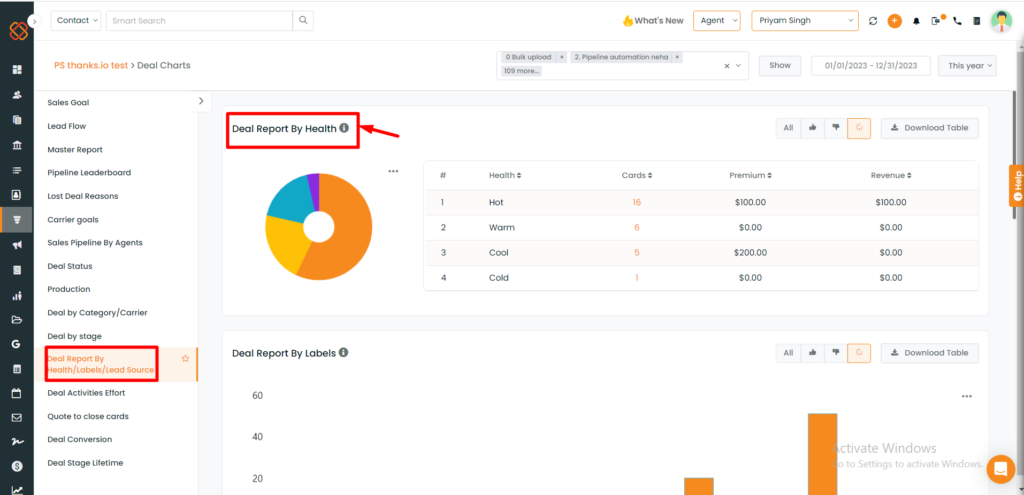Expand the main sidebar arrow near logo
Screen dimensions: 1024x495
click(x=35, y=21)
